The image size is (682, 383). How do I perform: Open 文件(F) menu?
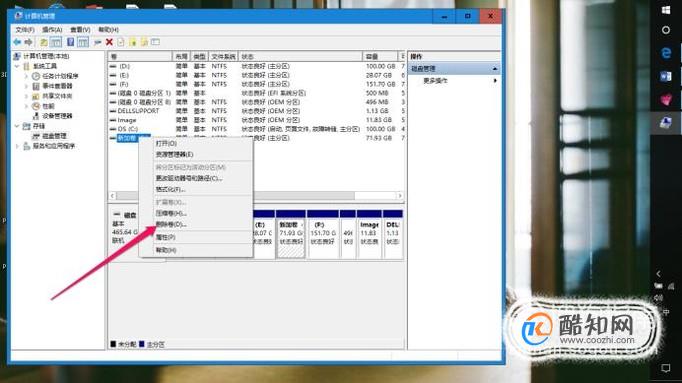point(25,30)
